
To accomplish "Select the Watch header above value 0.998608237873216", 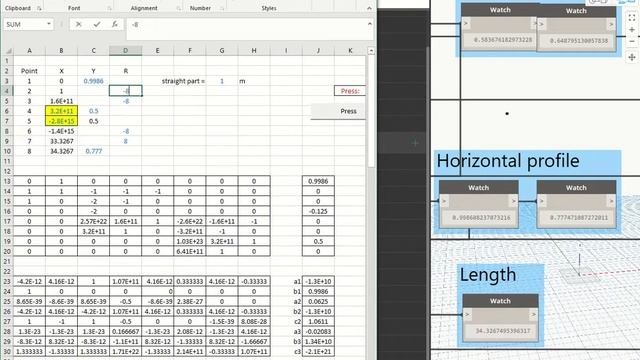I will coord(478,188).
